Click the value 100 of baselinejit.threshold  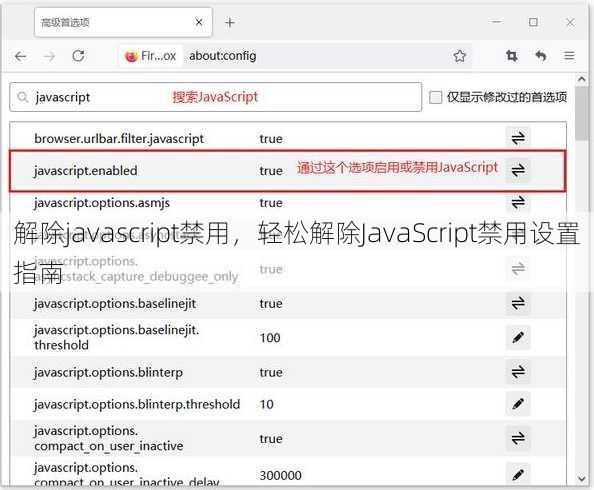click(x=270, y=338)
